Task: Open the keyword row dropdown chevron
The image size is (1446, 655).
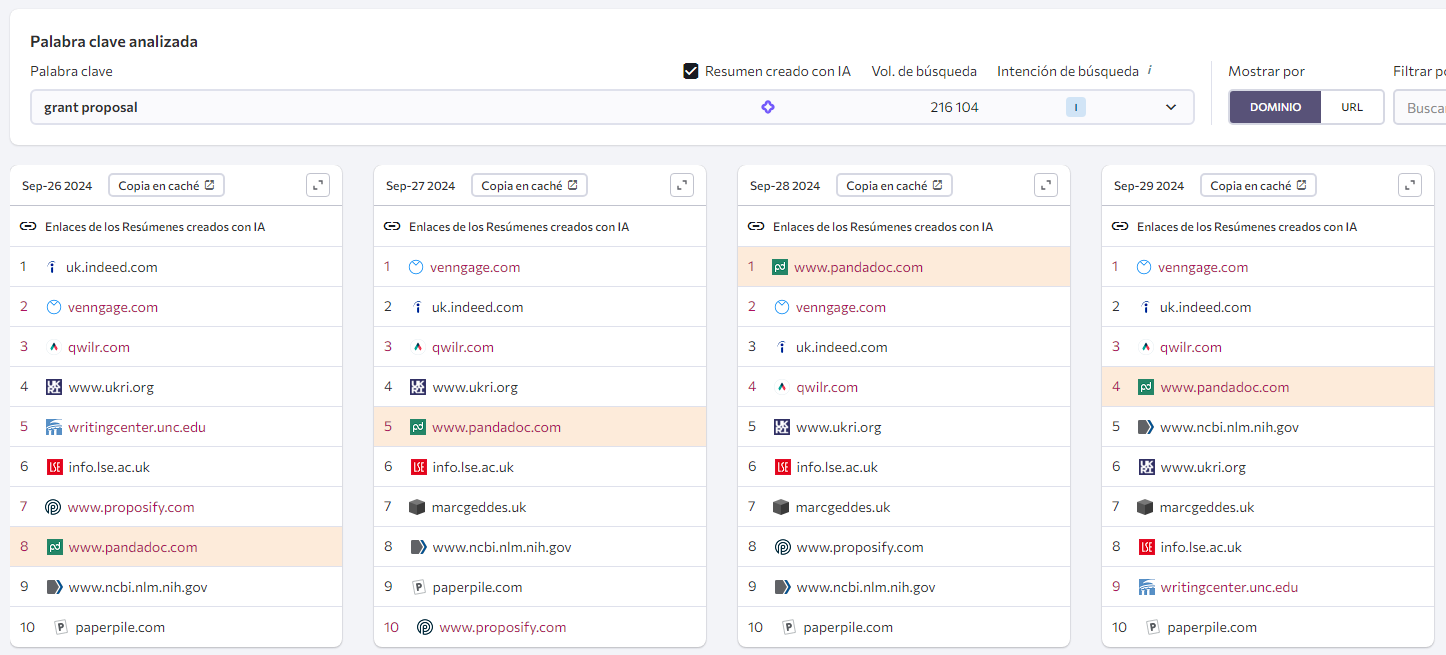Action: [1171, 107]
